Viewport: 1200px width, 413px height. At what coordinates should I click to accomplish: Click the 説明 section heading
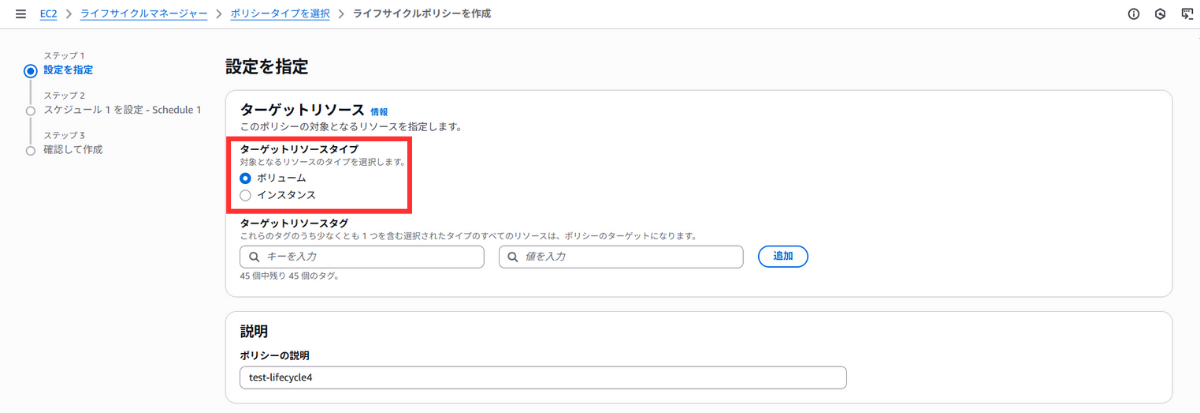(254, 331)
